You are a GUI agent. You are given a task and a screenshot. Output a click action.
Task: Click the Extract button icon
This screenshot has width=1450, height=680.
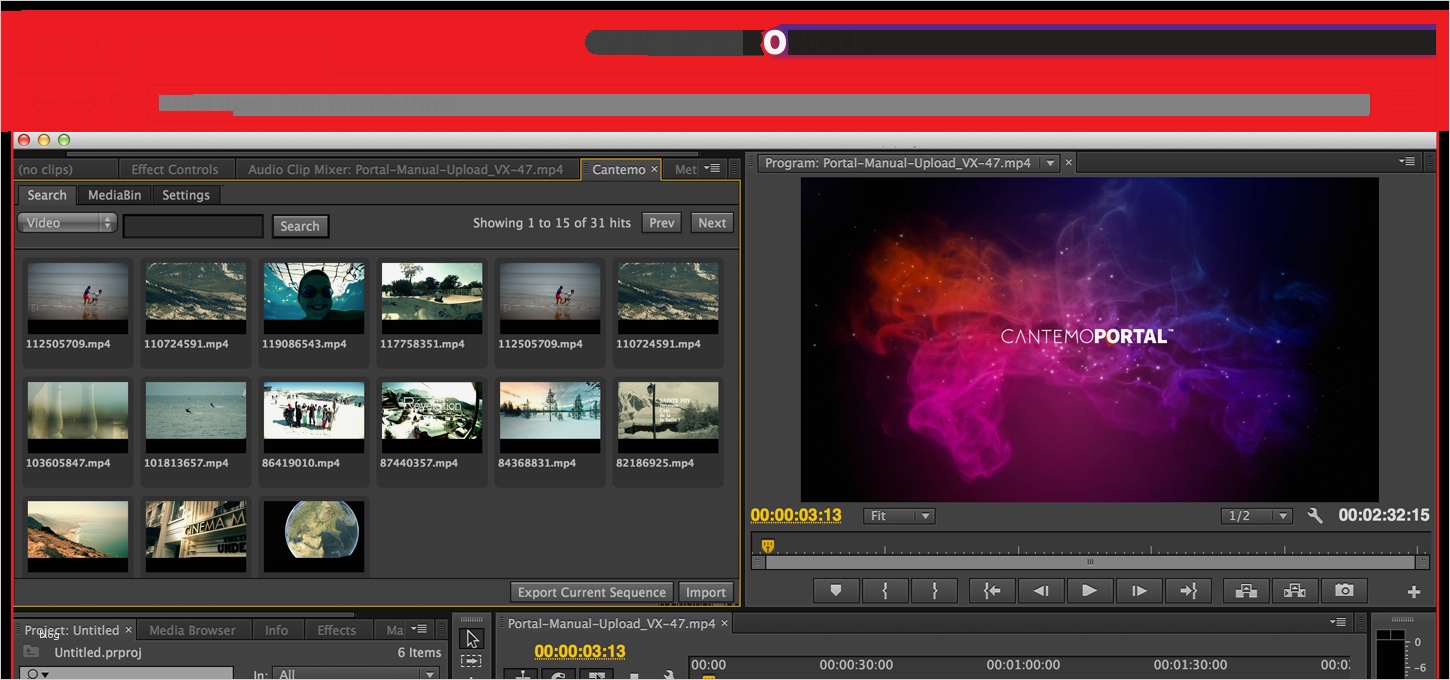pyautogui.click(x=1295, y=591)
